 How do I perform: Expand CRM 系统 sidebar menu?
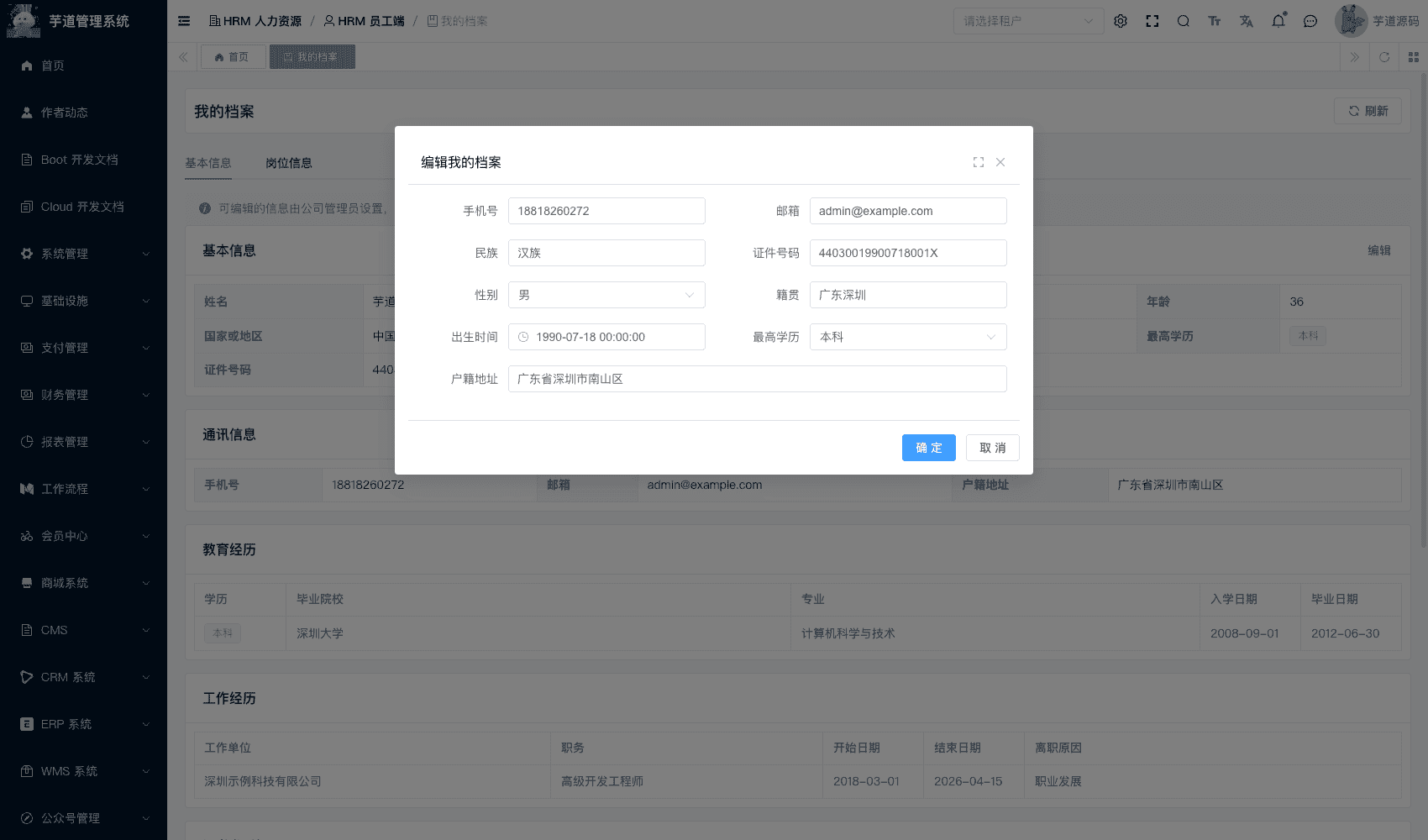point(84,677)
